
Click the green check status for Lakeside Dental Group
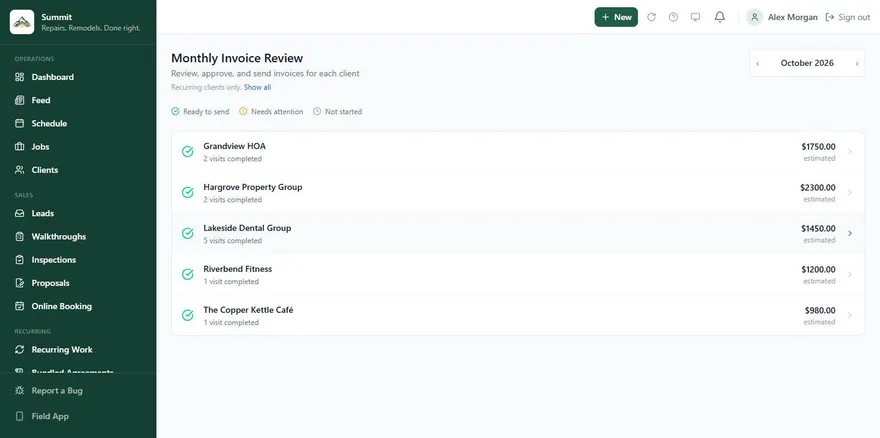pyautogui.click(x=187, y=234)
